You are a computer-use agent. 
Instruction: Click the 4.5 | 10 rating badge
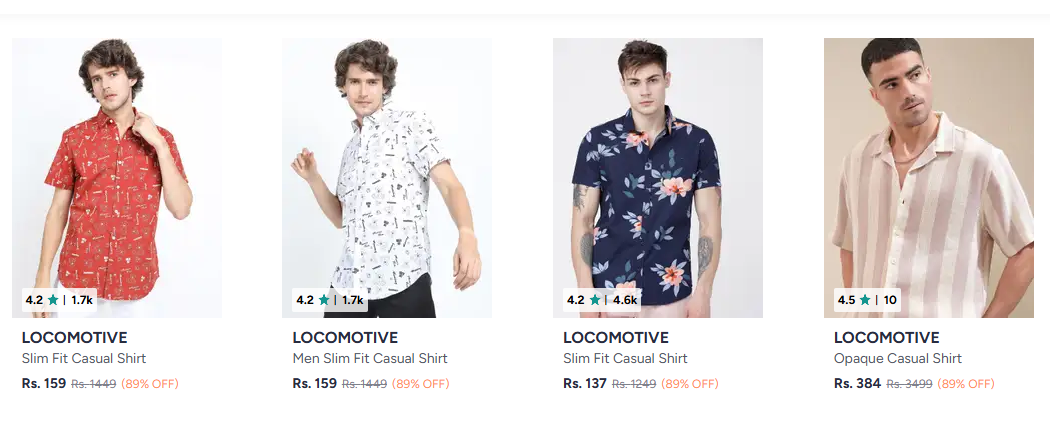click(x=866, y=299)
